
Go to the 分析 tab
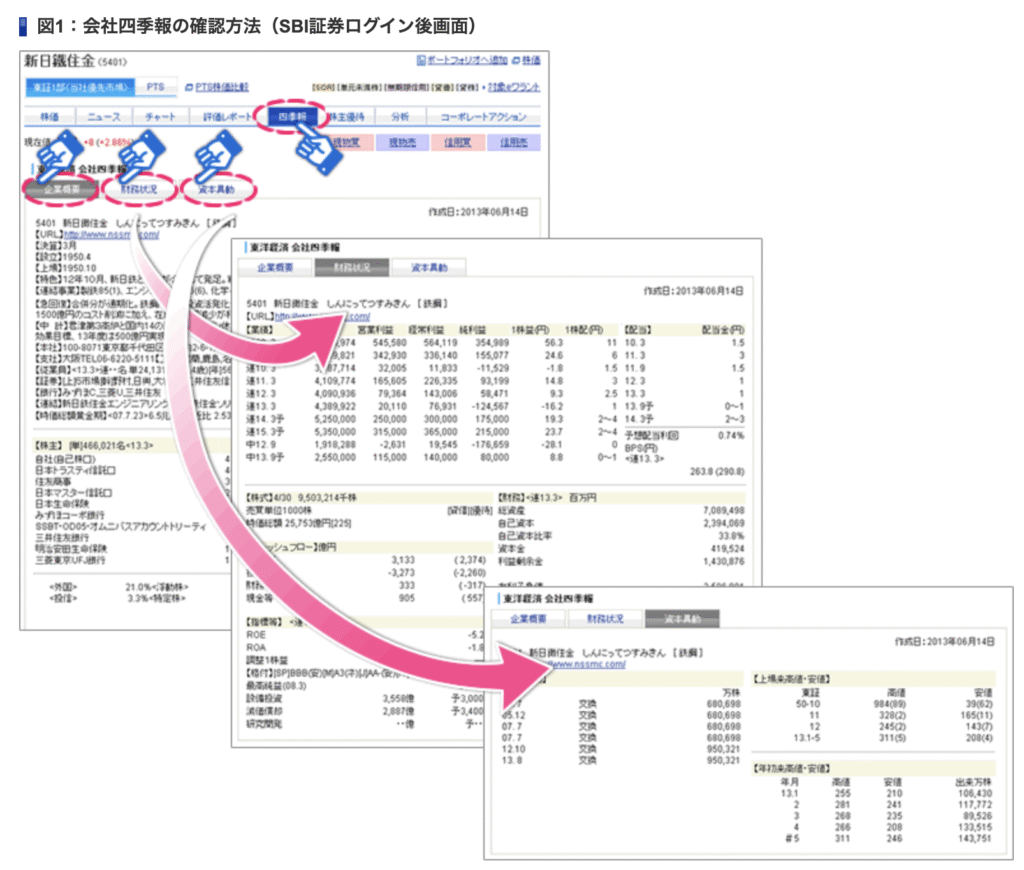tap(400, 117)
